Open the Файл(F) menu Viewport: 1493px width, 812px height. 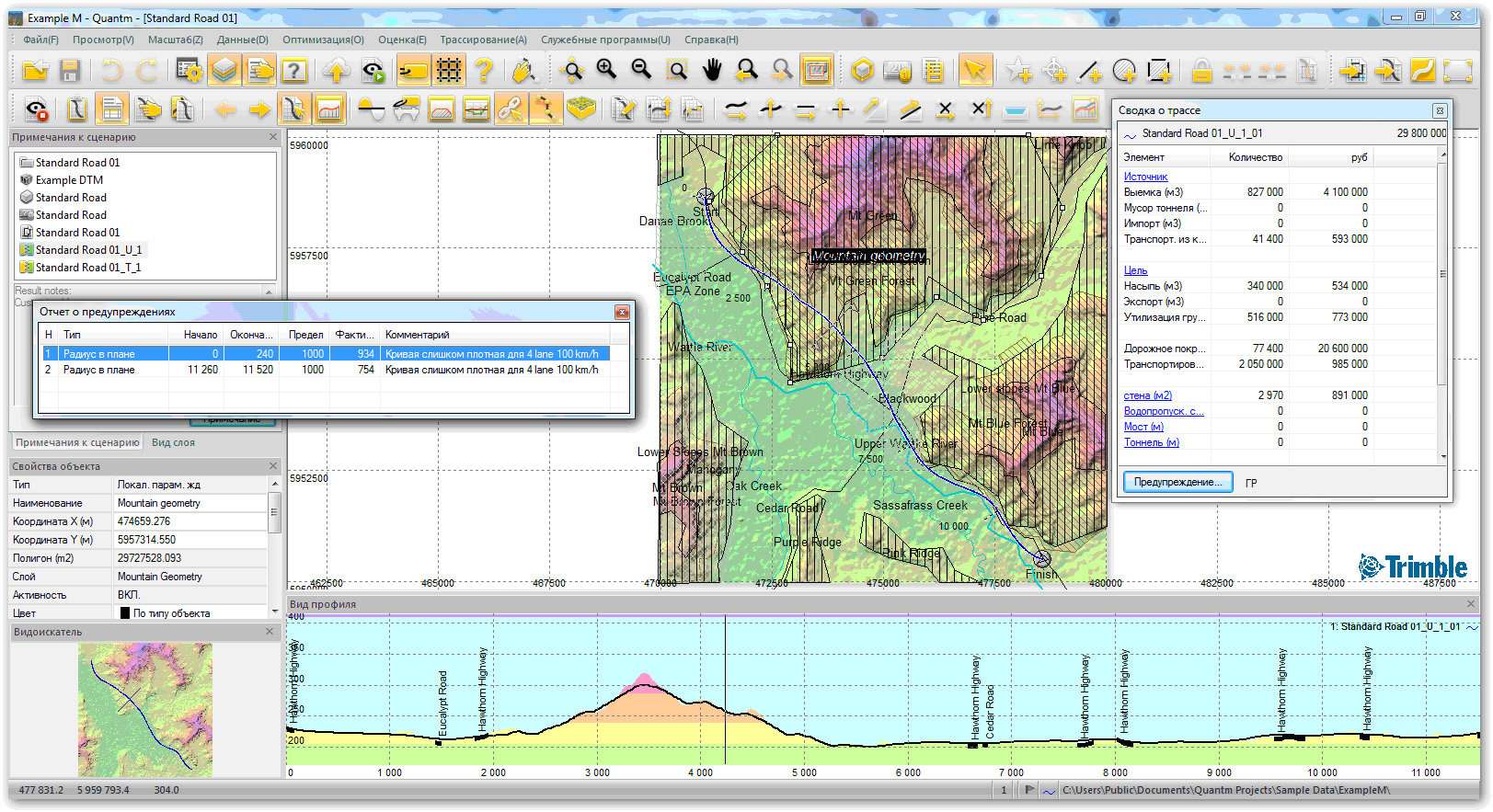[41, 40]
